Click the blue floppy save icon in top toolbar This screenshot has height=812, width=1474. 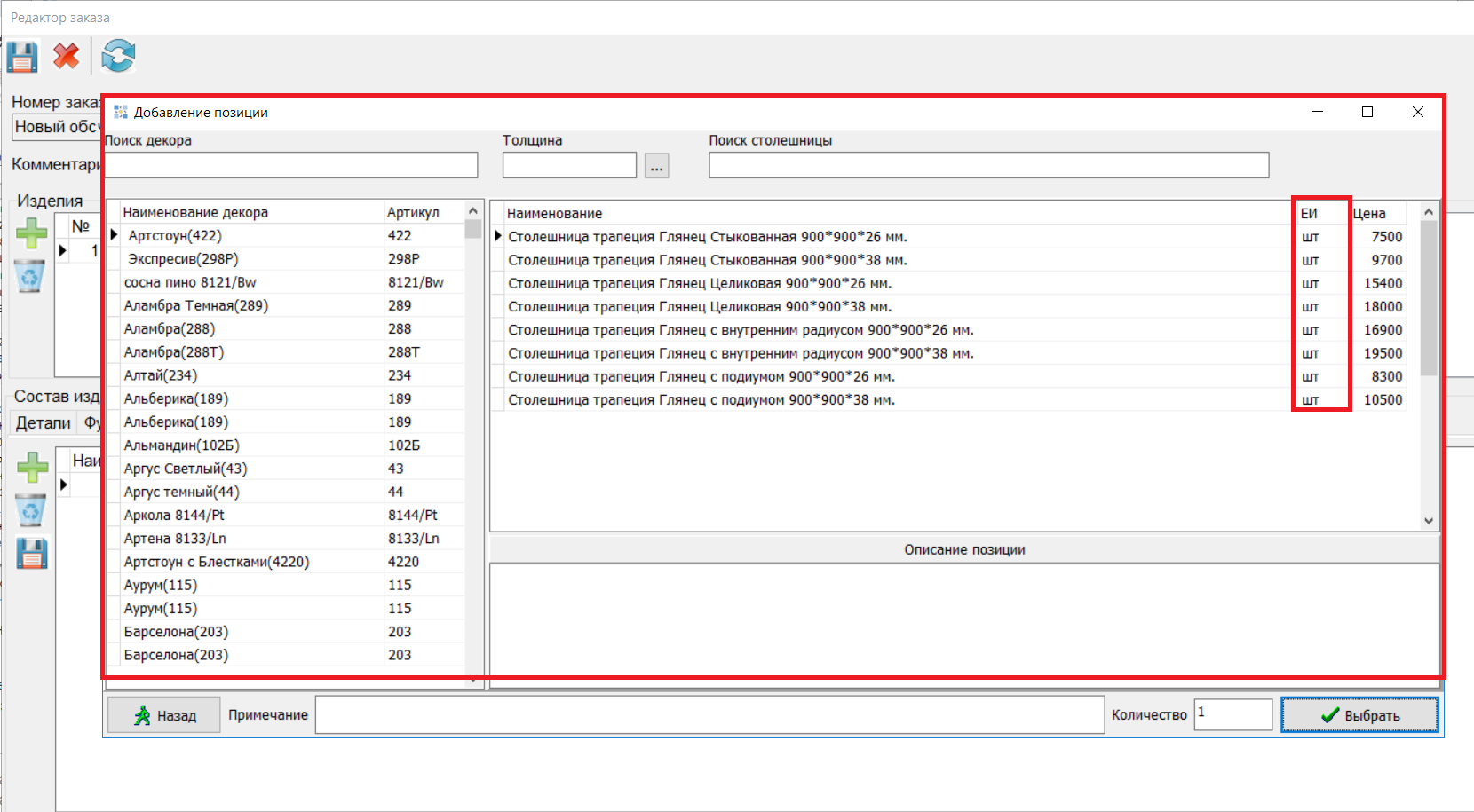(x=22, y=57)
